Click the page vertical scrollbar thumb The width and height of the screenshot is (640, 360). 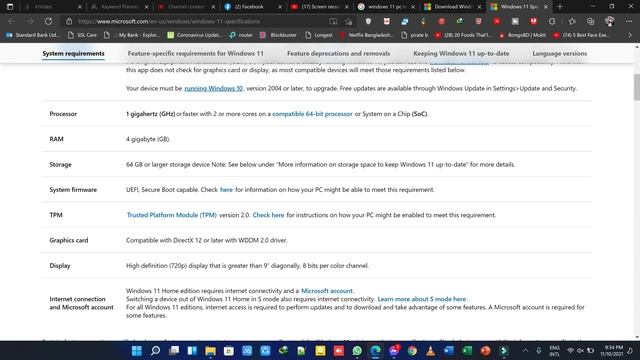click(636, 87)
